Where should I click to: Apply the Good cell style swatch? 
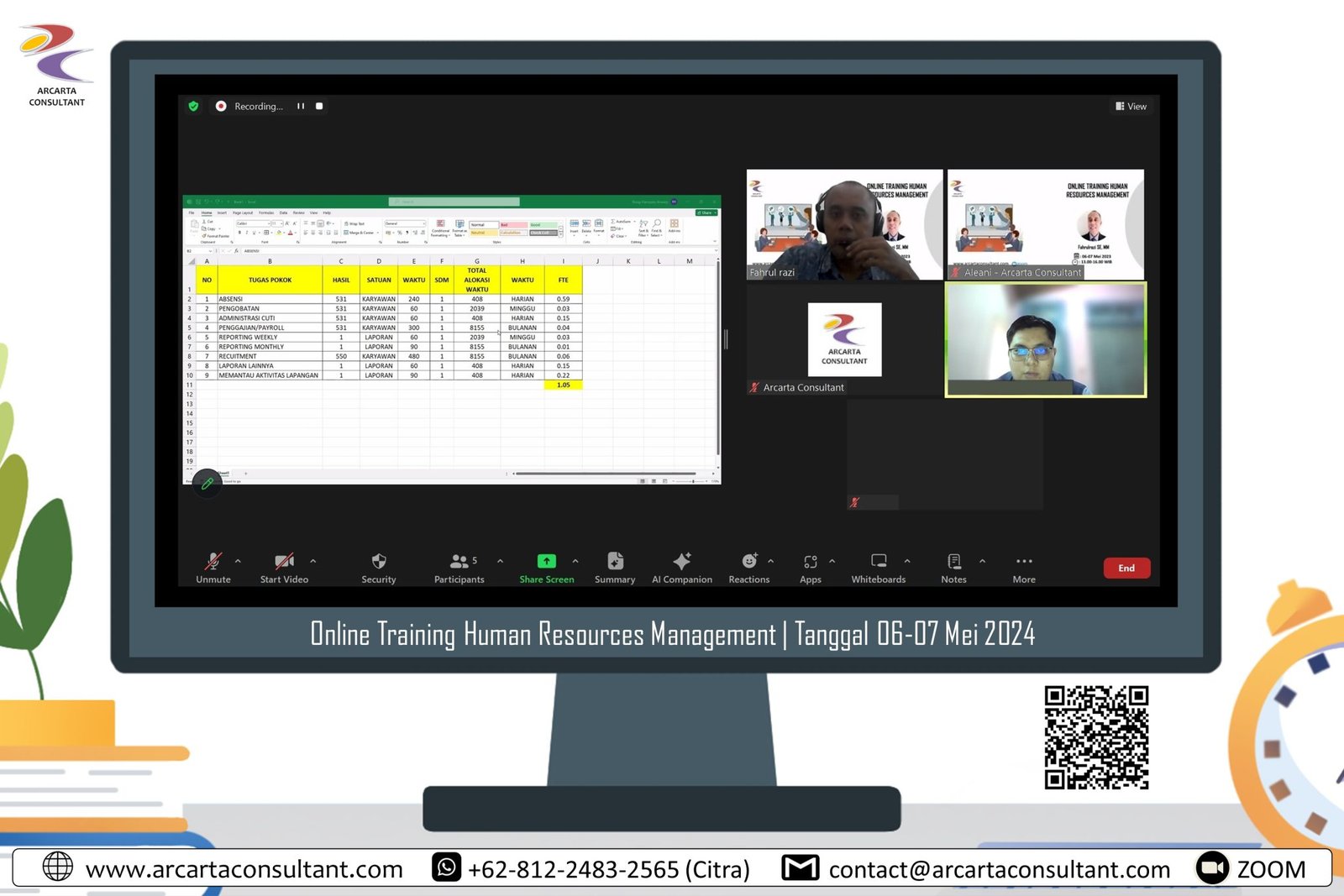click(543, 225)
